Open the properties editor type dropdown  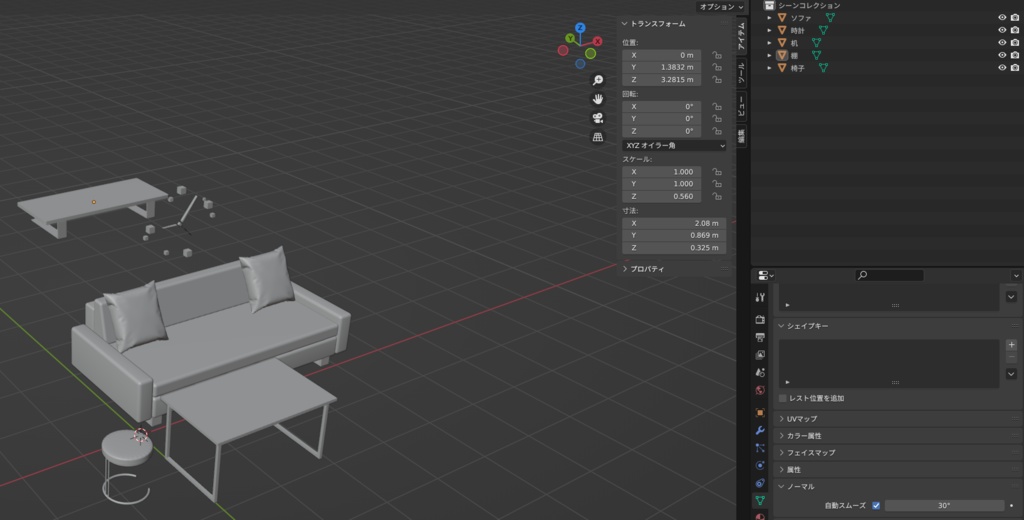[765, 276]
